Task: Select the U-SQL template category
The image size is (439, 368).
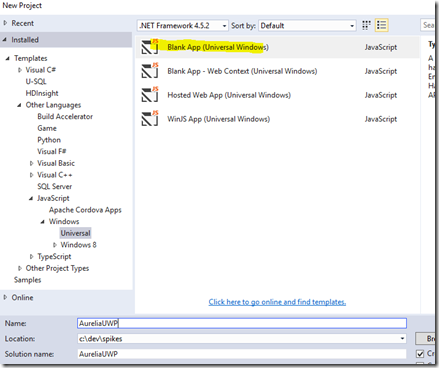Action: pyautogui.click(x=36, y=82)
